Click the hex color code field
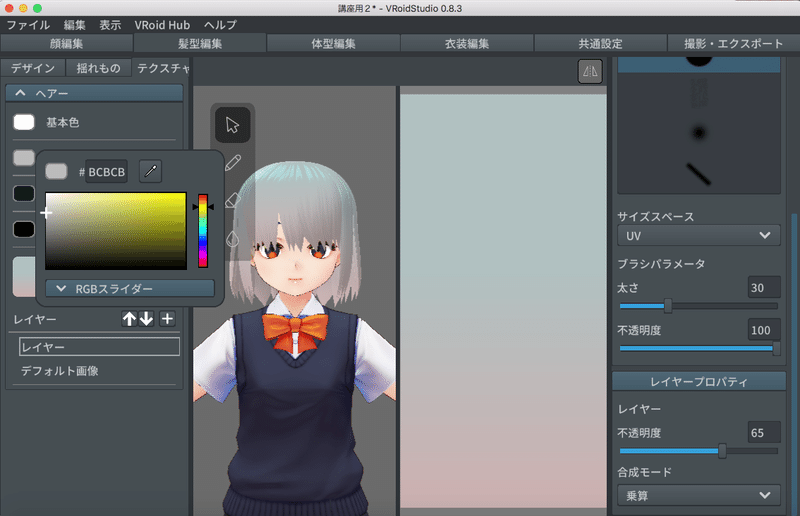800x516 pixels. pos(106,171)
